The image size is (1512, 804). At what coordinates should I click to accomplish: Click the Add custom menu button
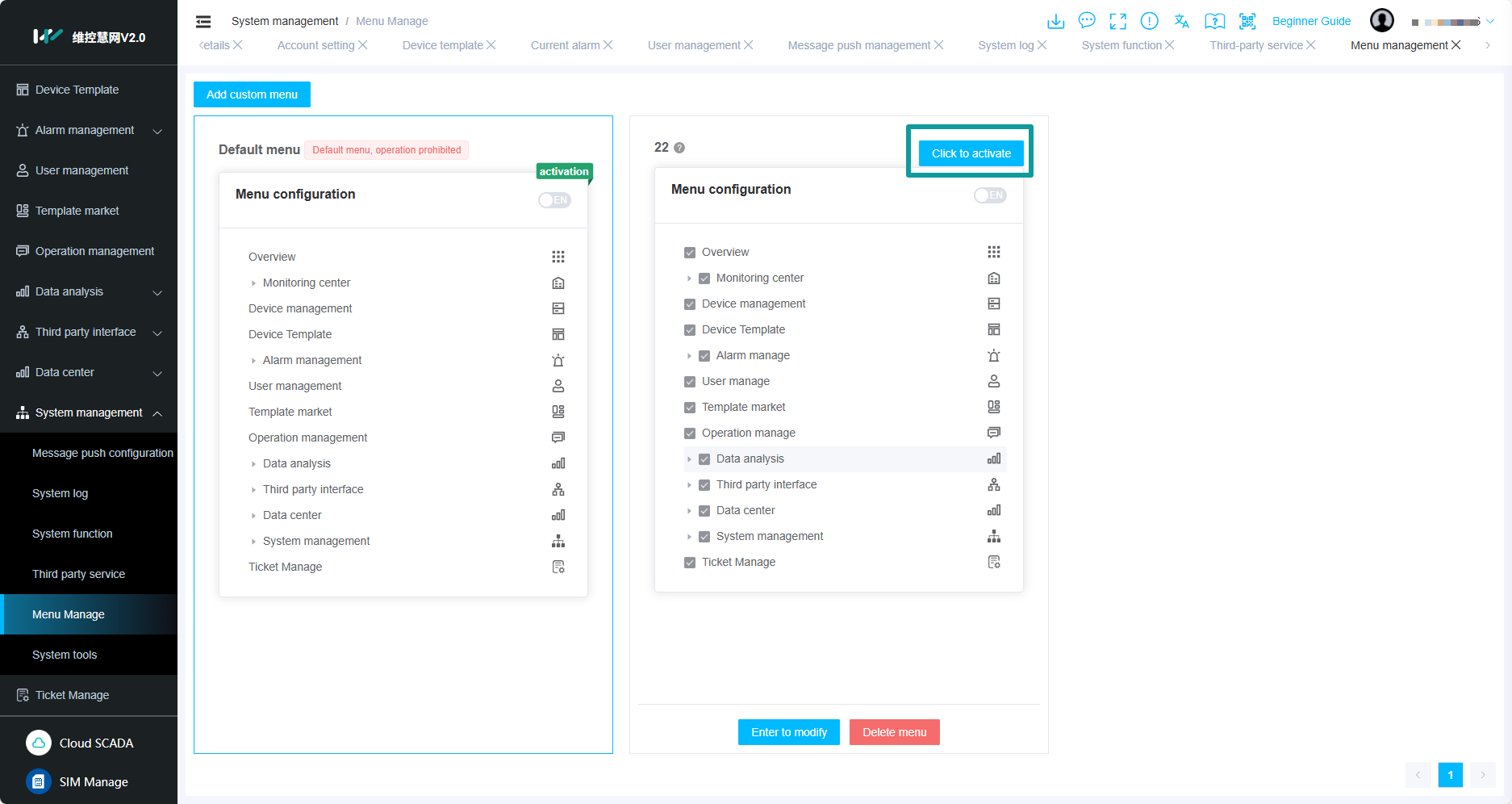[252, 94]
